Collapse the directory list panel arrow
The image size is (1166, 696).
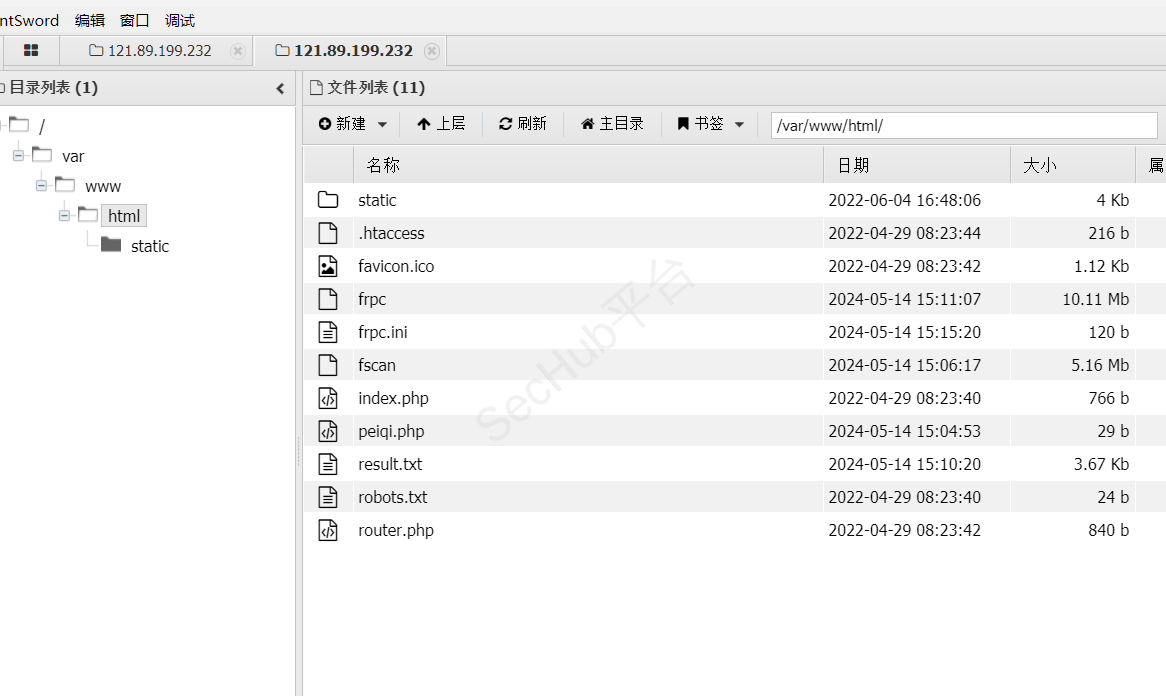pyautogui.click(x=280, y=88)
